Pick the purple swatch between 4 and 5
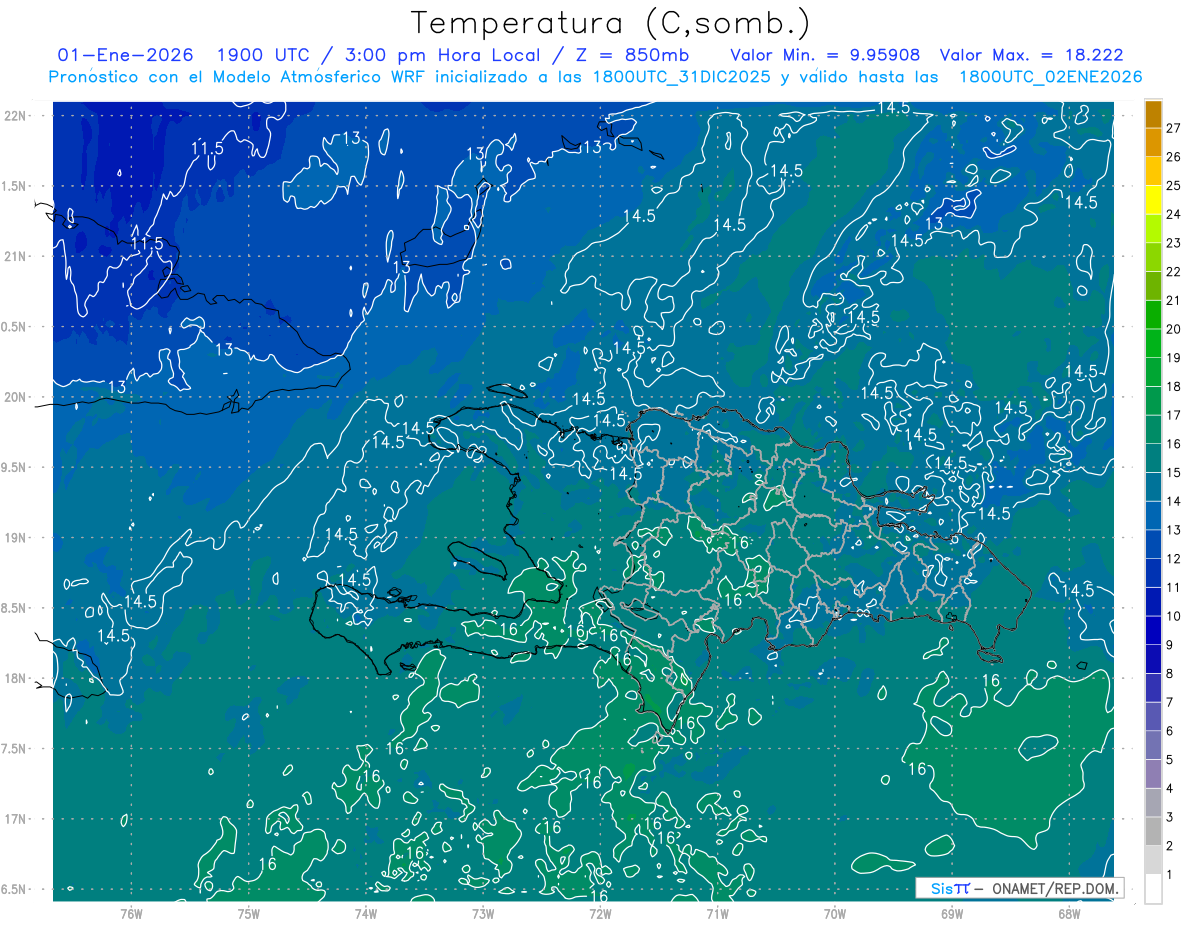Image resolution: width=1200 pixels, height=927 pixels. [x=1153, y=774]
